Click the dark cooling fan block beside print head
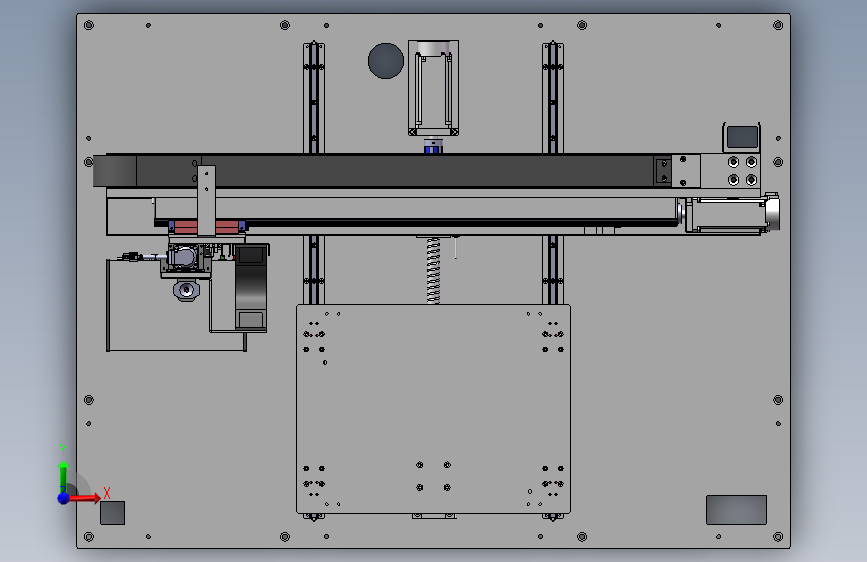This screenshot has height=562, width=867. pos(251,287)
